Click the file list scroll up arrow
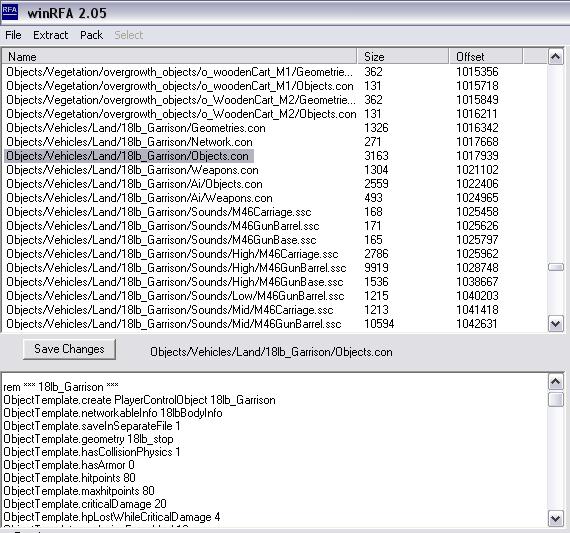Viewport: 570px width, 533px height. click(x=555, y=57)
